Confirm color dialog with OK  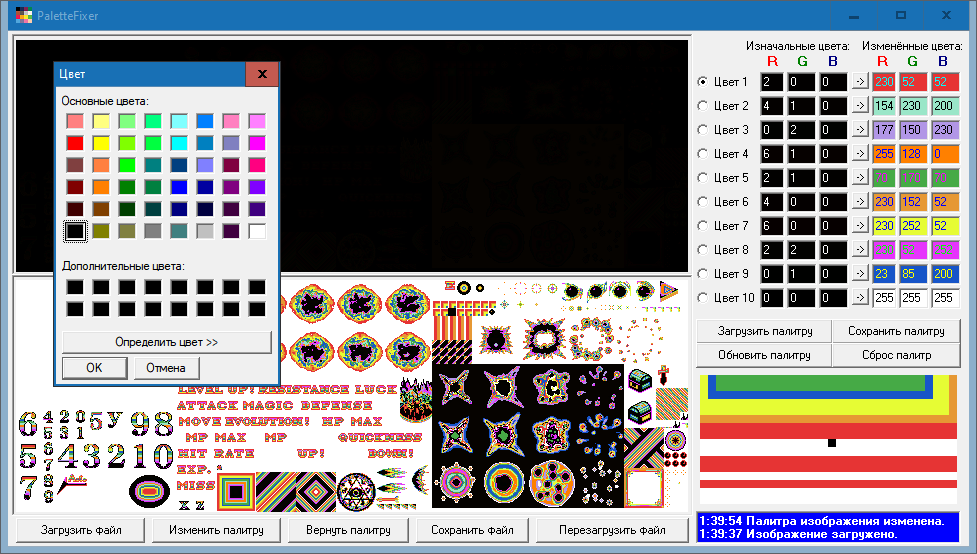[94, 368]
